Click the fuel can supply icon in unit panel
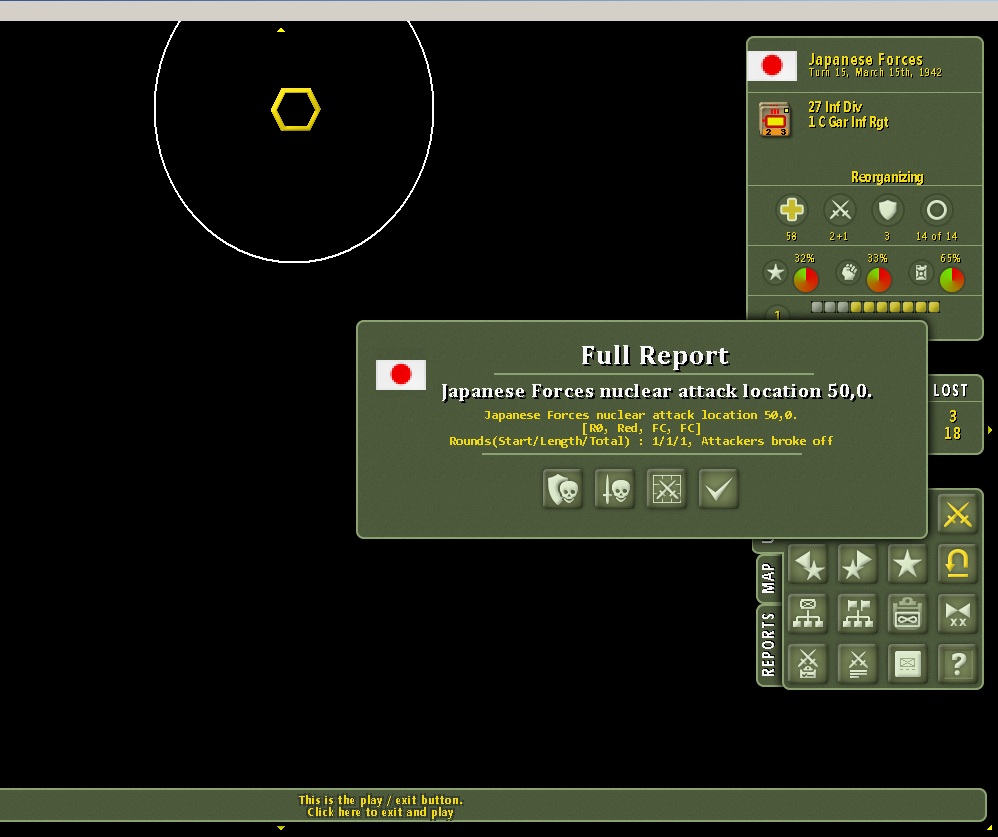998x837 pixels. (921, 273)
